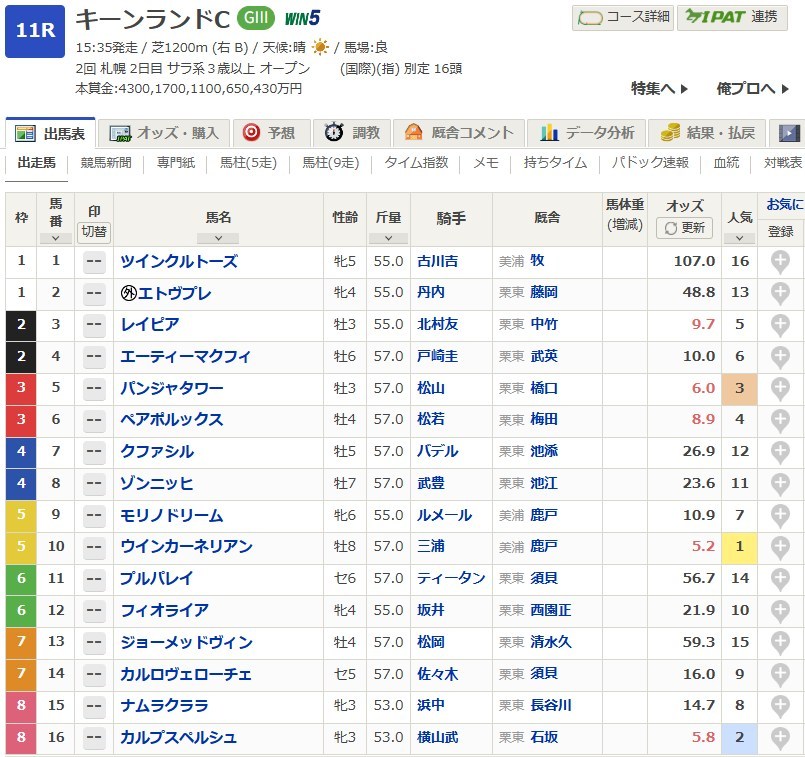
Task: Open jockey page for 横山武
Action: click(437, 737)
